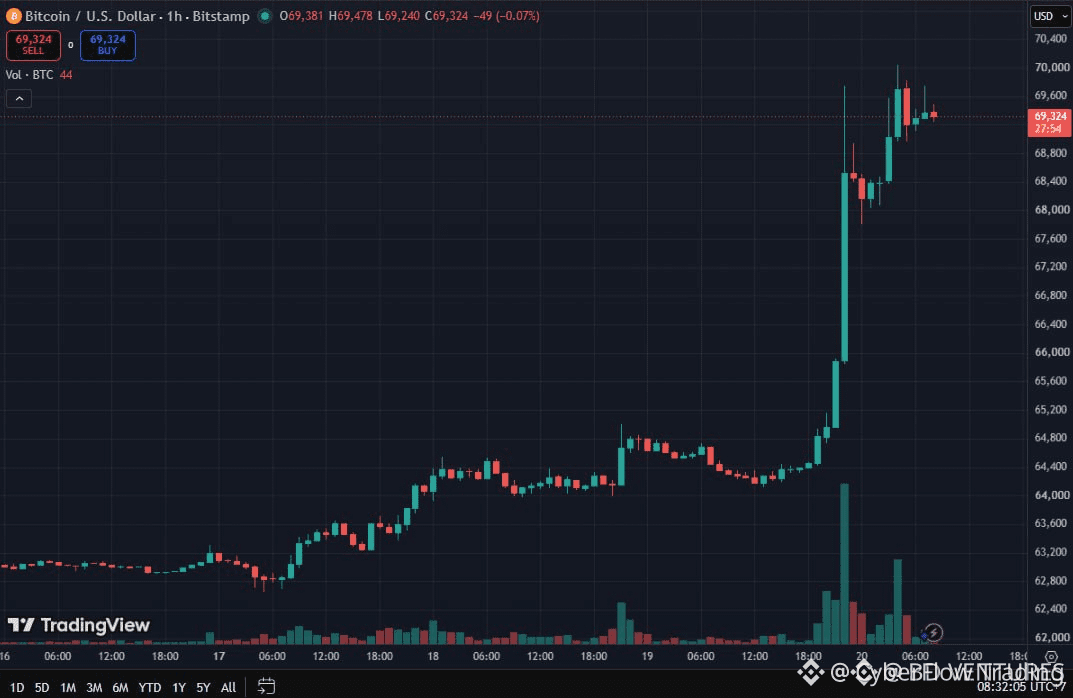Click the 62,800 price axis label
The width and height of the screenshot is (1073, 698).
pos(1050,580)
